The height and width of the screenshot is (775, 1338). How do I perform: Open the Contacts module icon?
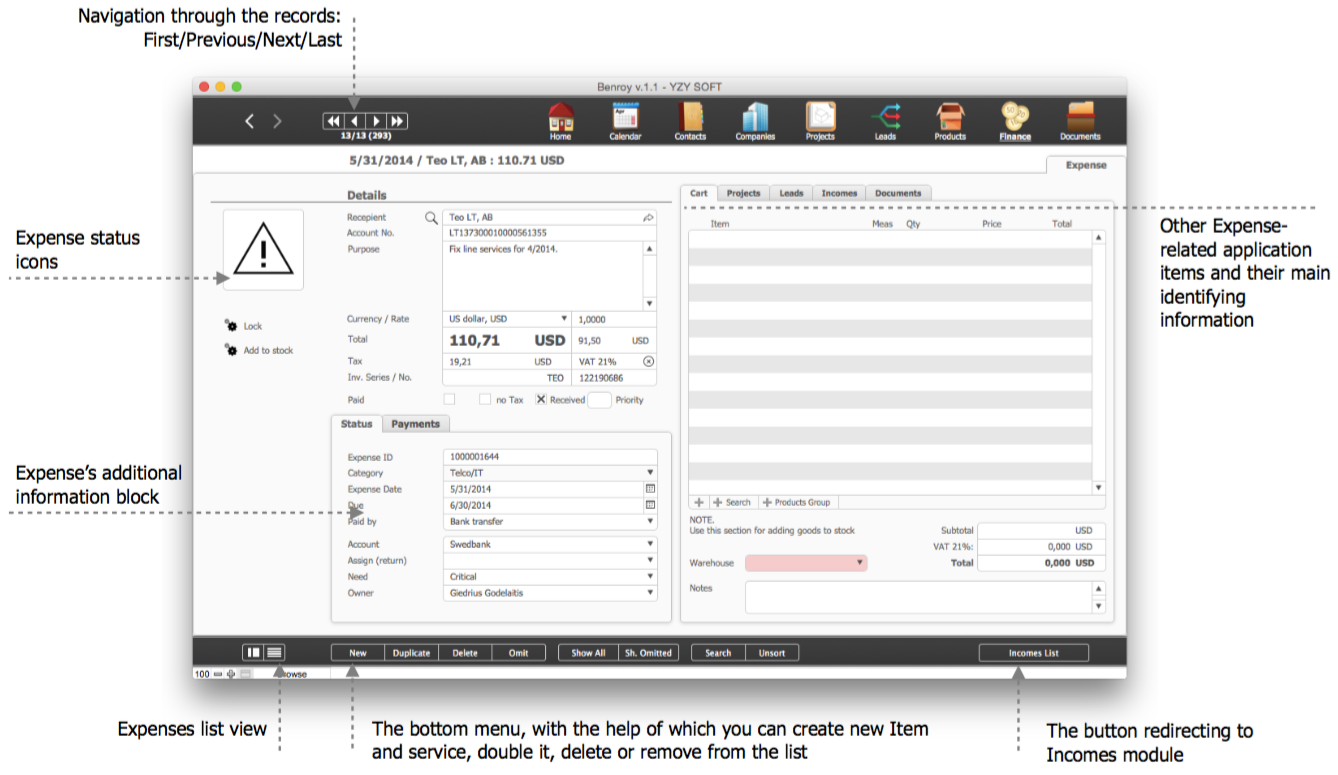coord(690,118)
